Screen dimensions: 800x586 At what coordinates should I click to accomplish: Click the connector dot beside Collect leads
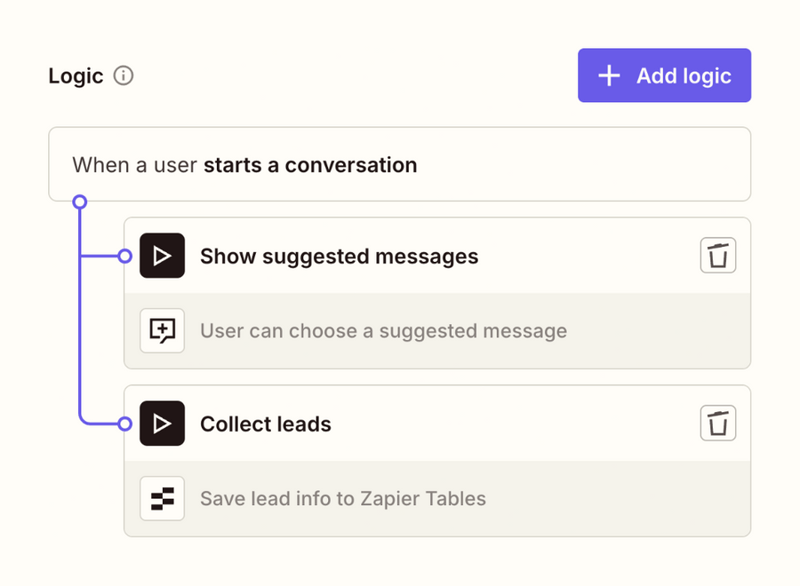(125, 423)
